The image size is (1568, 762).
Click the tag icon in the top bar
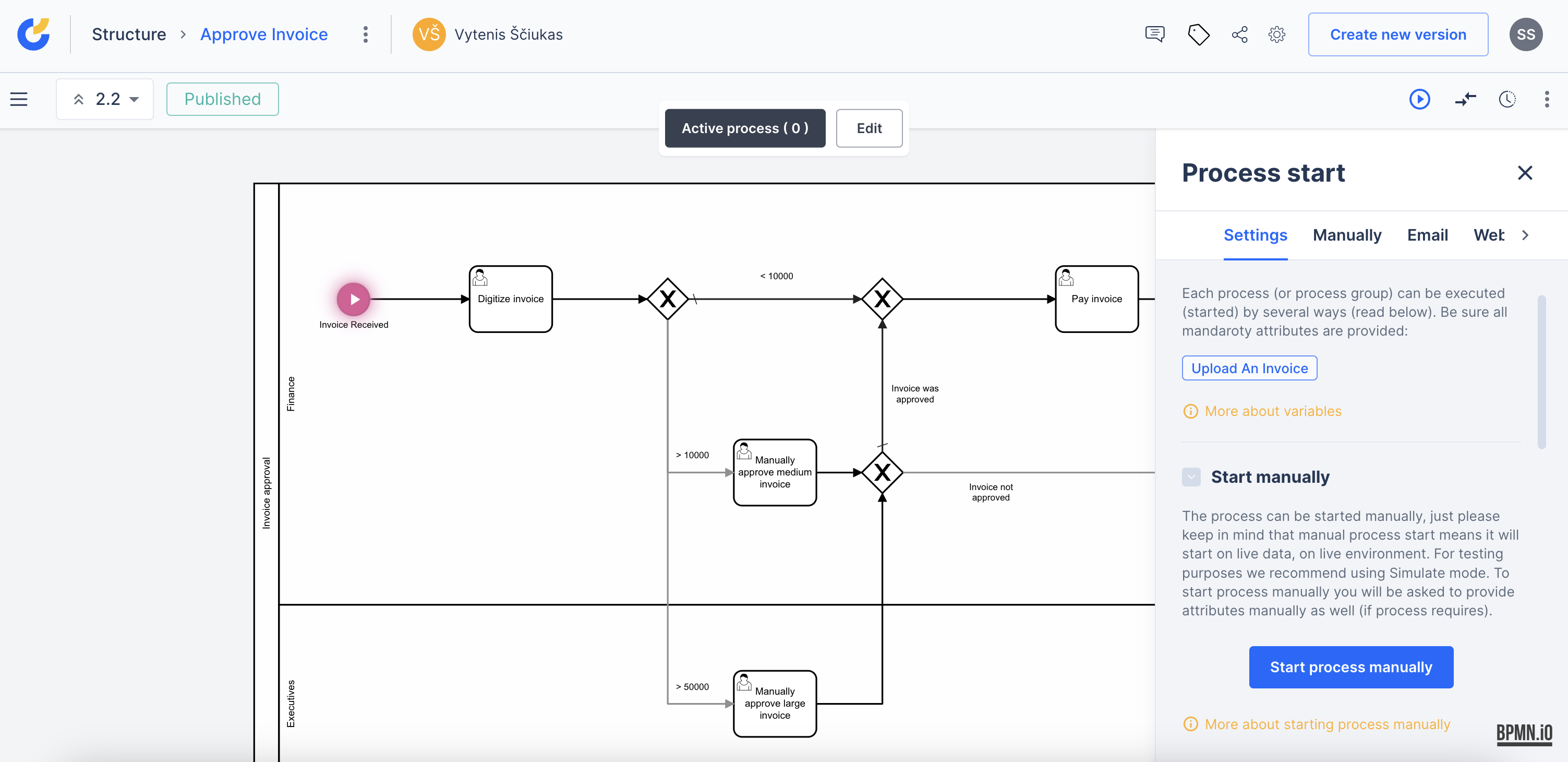pyautogui.click(x=1199, y=35)
